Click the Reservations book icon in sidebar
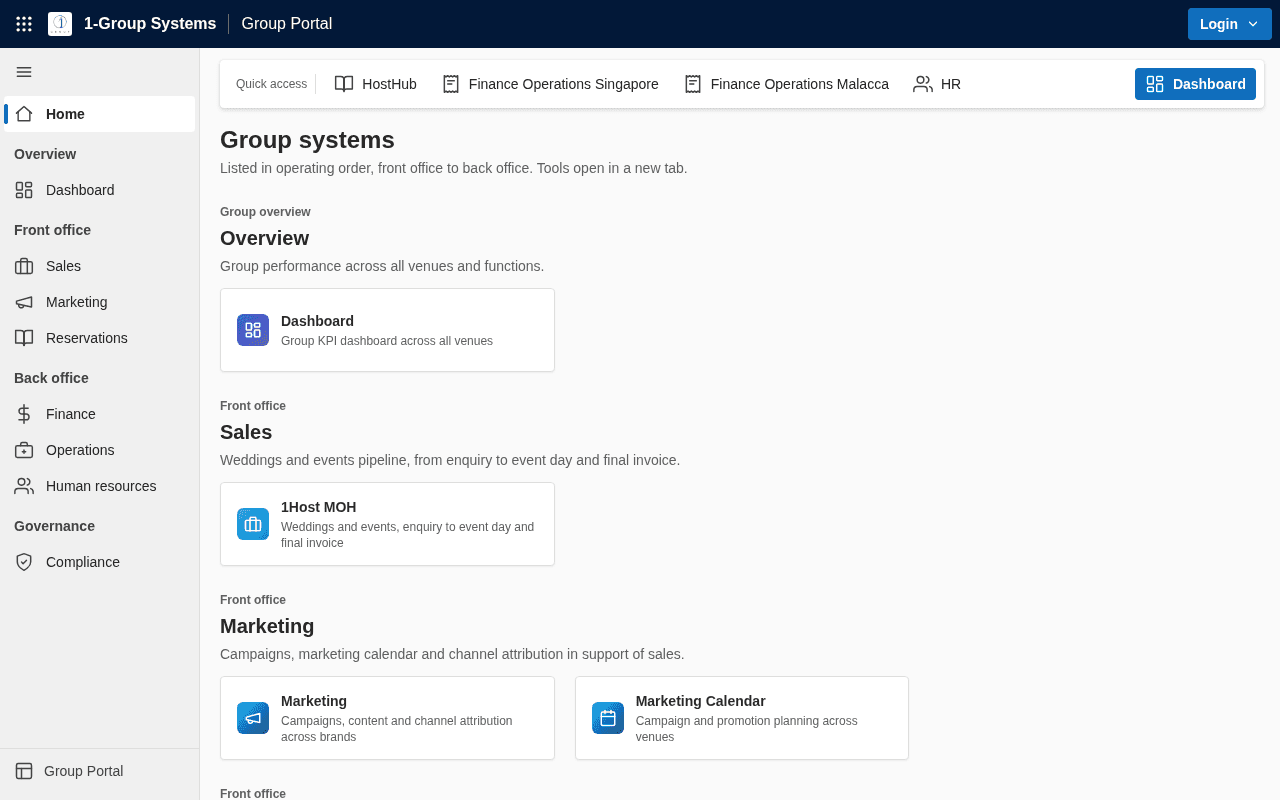The height and width of the screenshot is (800, 1280). click(24, 338)
